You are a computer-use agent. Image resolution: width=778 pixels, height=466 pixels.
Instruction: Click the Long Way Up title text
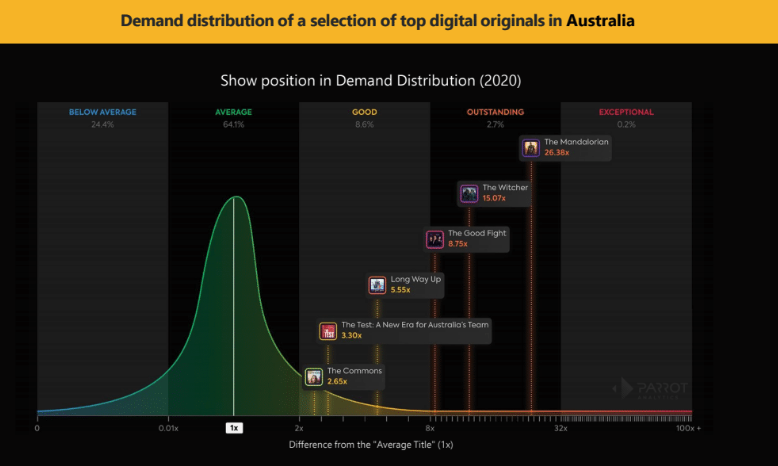[x=415, y=279]
